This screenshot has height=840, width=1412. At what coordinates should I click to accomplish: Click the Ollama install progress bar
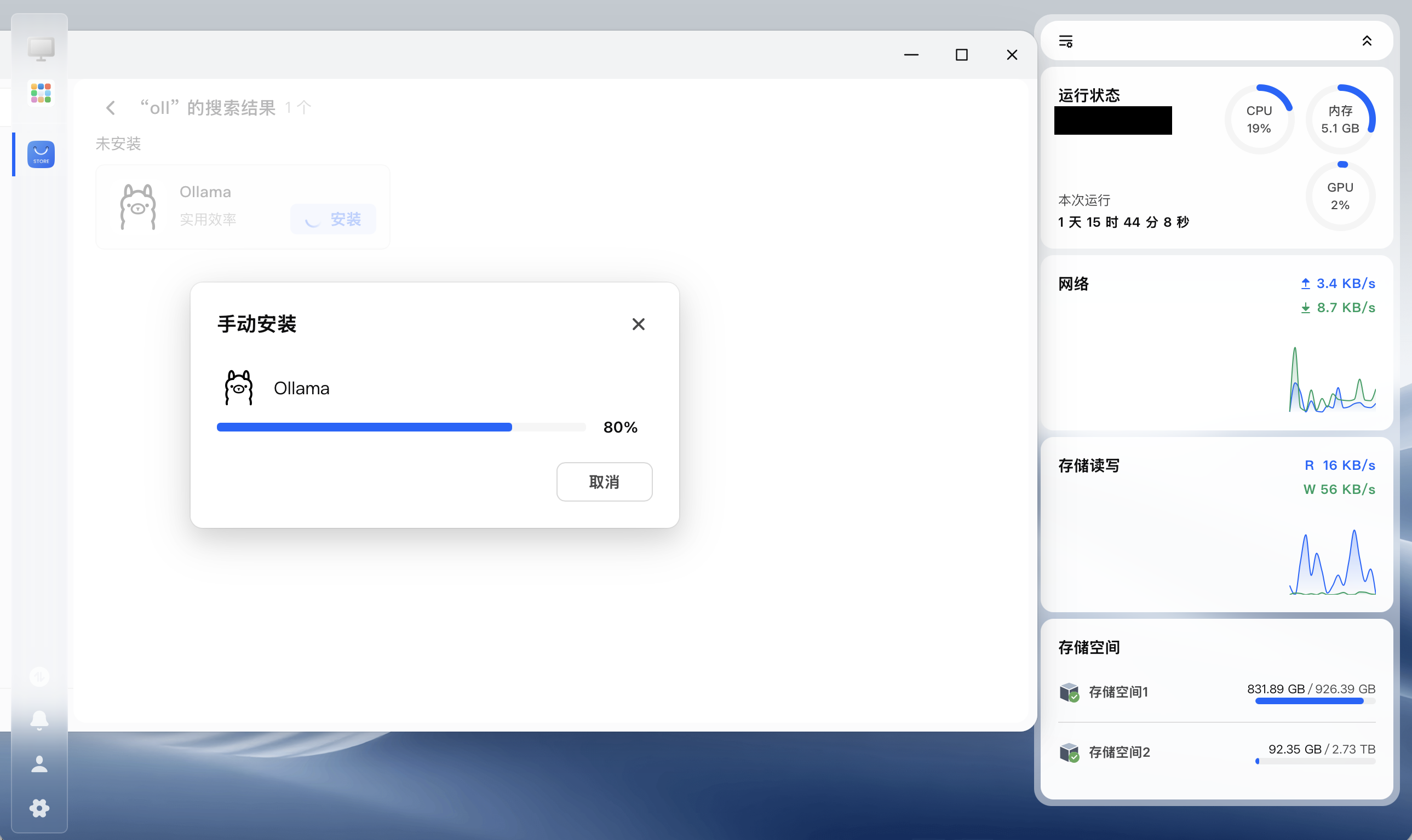pos(401,427)
